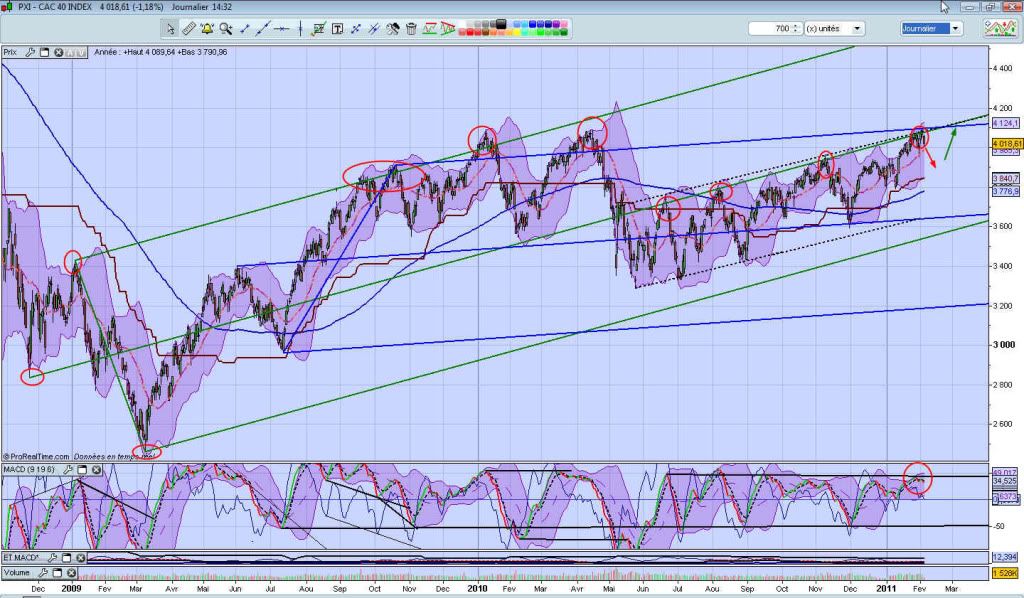The height and width of the screenshot is (598, 1024).
Task: Activate the magnifier zoom tool
Action: (227, 28)
